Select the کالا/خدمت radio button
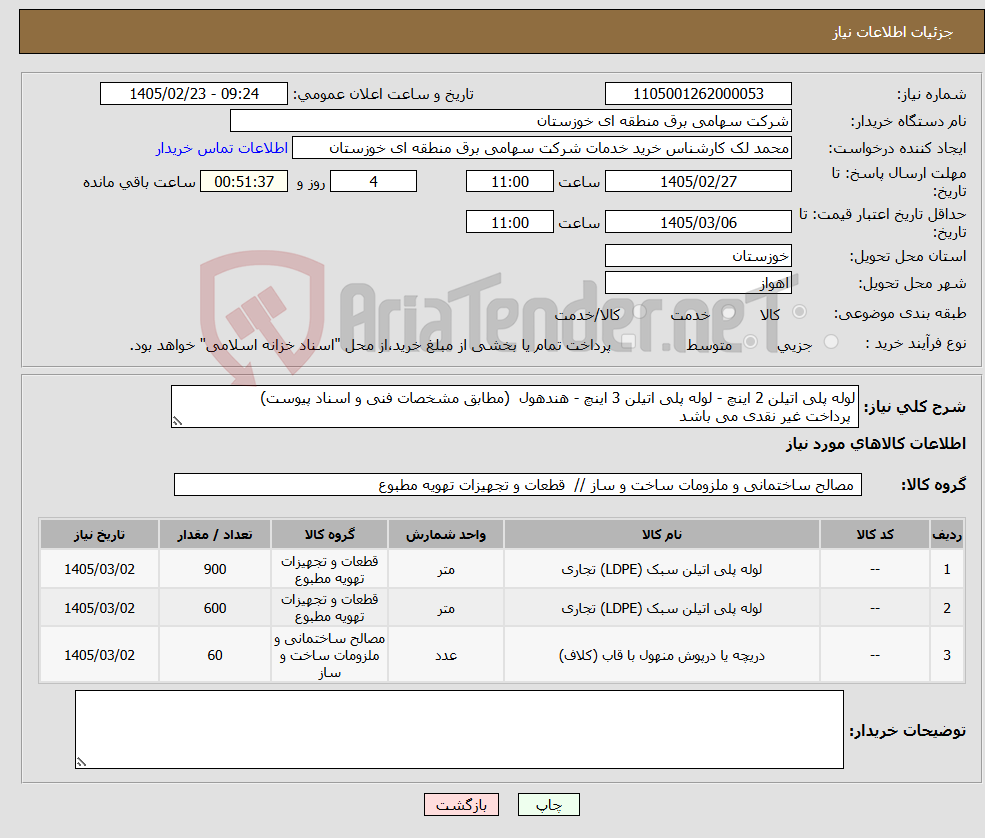985x838 pixels. pos(639,312)
